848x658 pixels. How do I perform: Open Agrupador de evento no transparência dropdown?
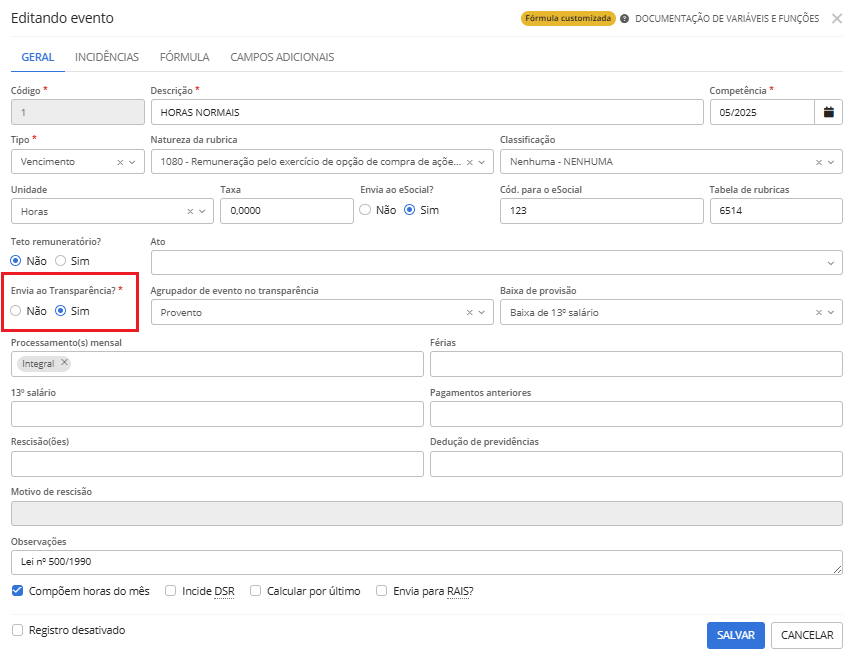click(482, 312)
